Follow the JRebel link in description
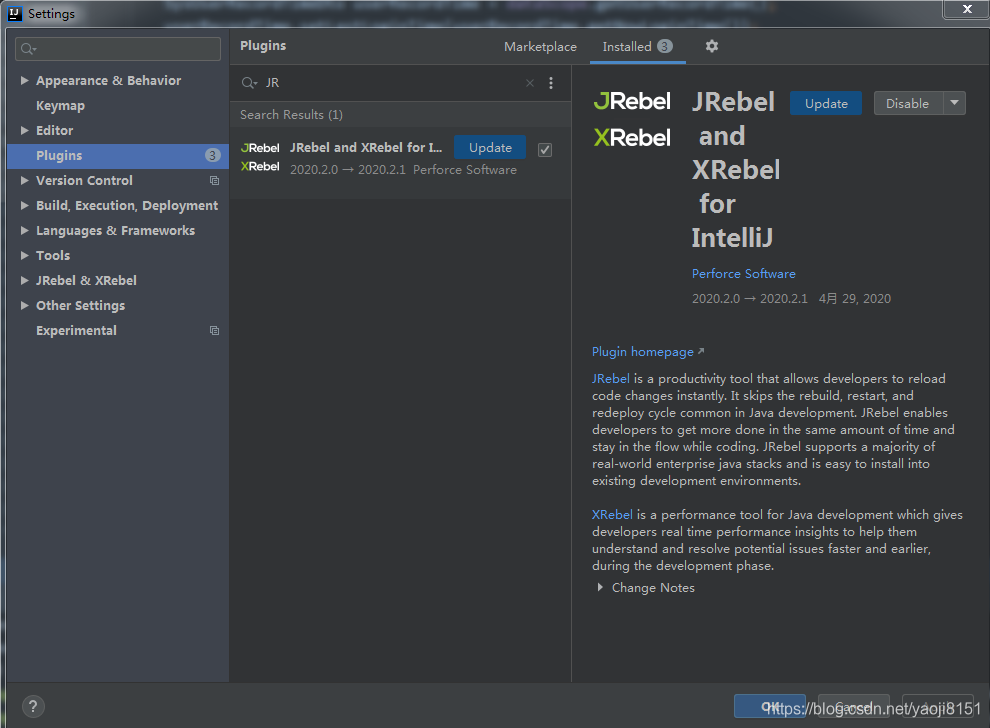 (x=611, y=379)
